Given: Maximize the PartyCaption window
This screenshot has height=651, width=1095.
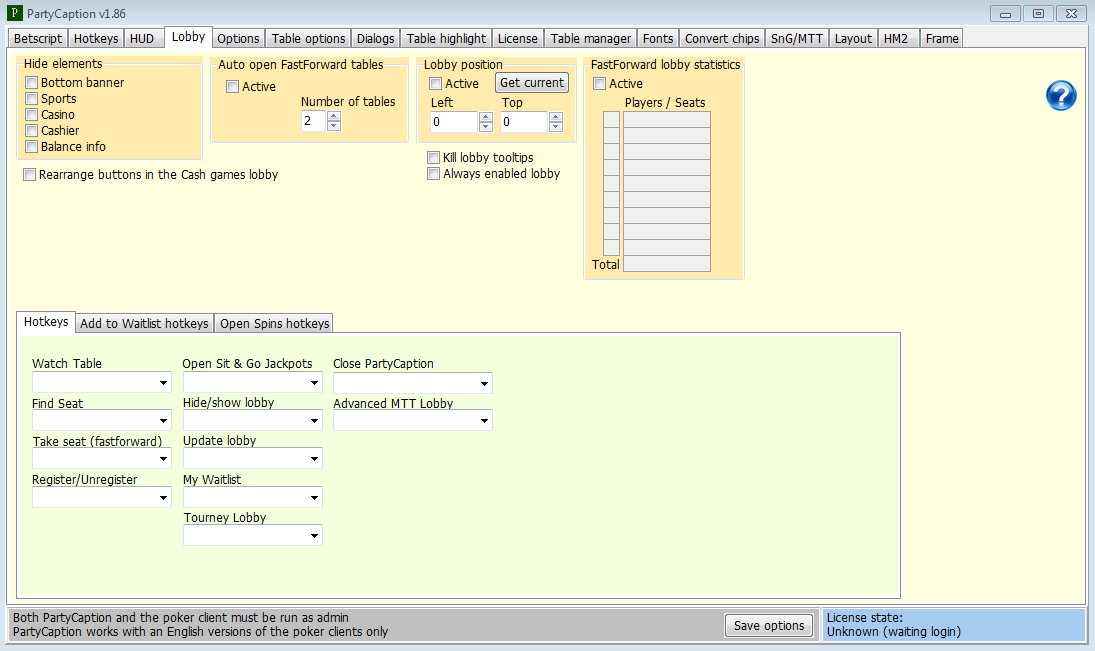Looking at the screenshot, I should pos(1038,13).
